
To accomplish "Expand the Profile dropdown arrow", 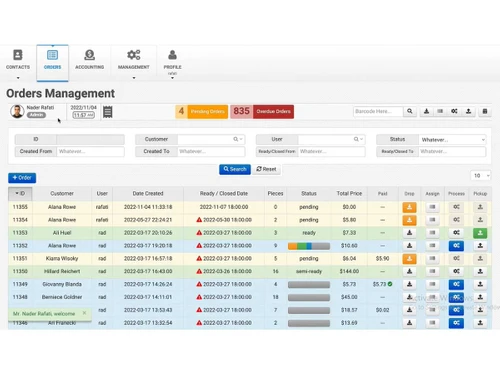I will [172, 78].
